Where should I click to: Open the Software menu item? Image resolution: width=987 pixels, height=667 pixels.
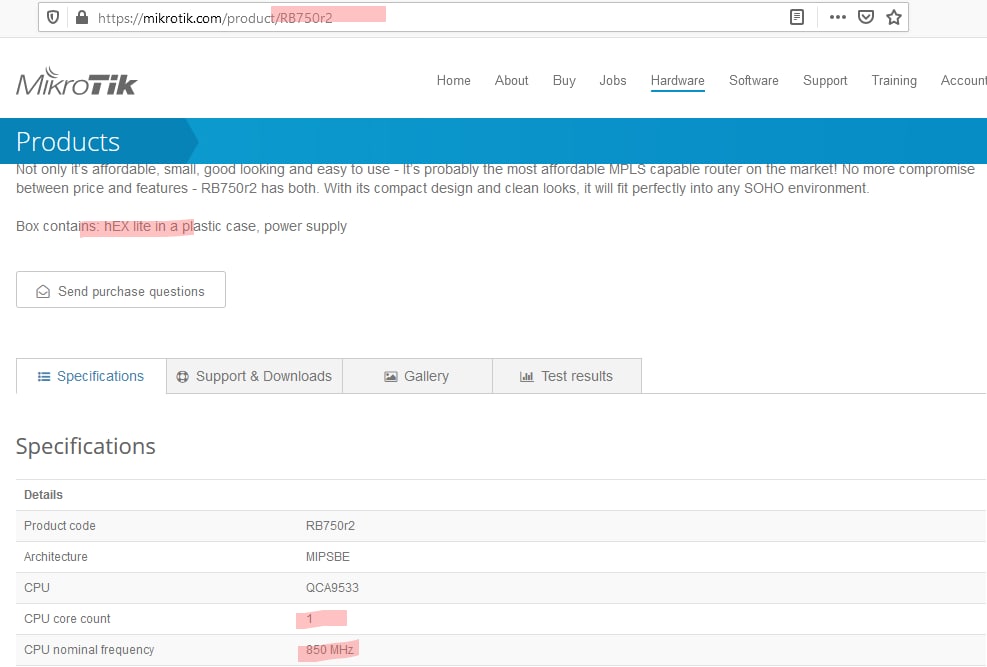tap(753, 81)
